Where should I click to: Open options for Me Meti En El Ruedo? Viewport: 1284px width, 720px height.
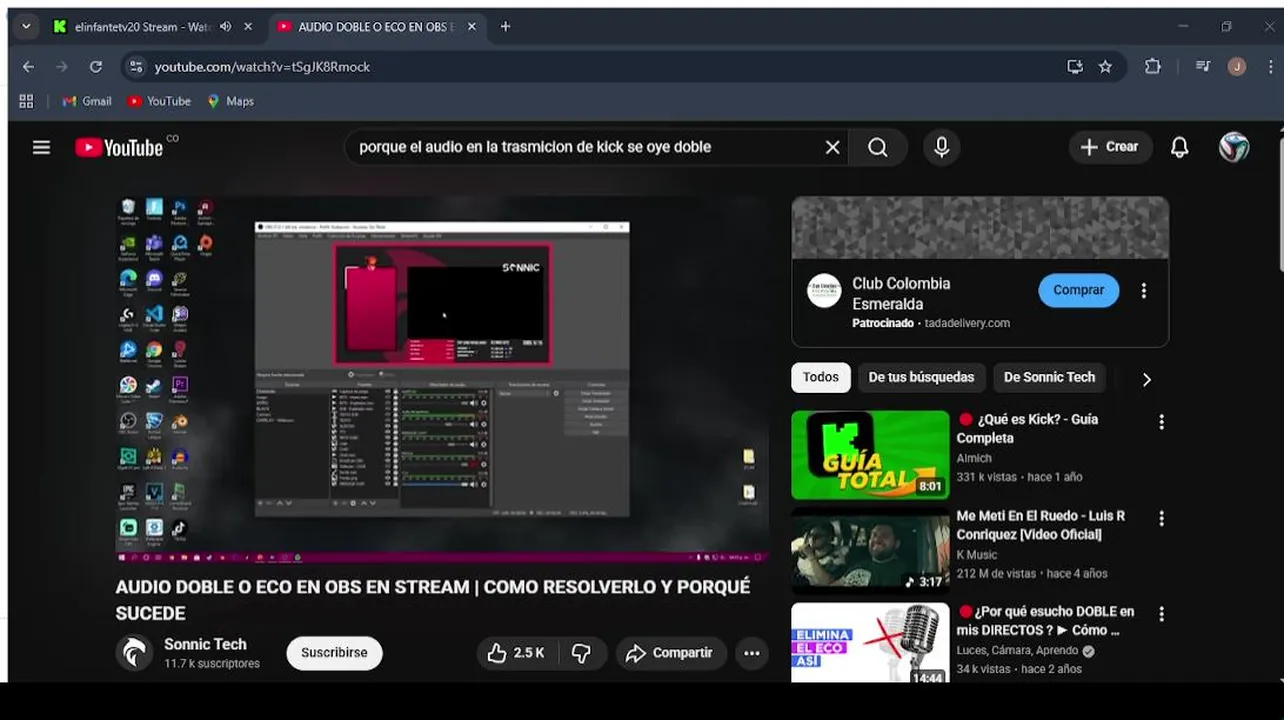pos(1161,518)
